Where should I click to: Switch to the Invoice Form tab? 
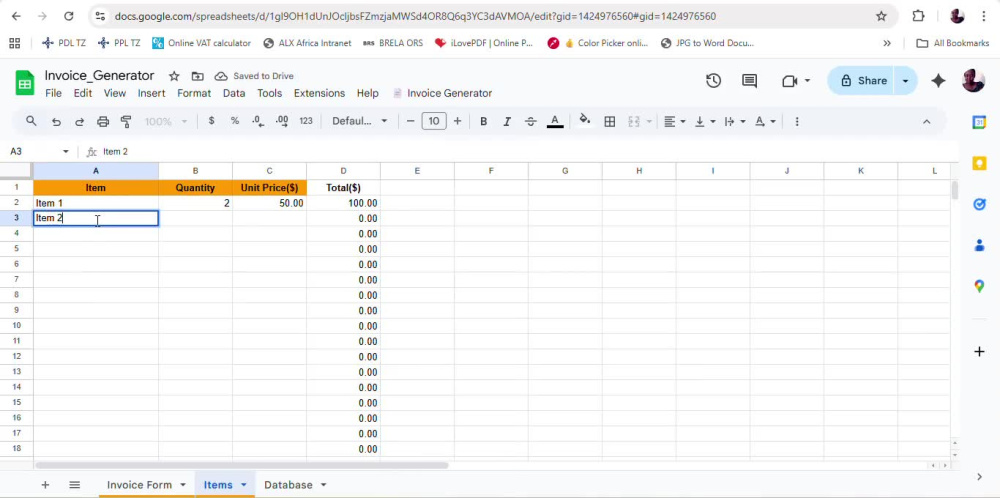tap(139, 485)
